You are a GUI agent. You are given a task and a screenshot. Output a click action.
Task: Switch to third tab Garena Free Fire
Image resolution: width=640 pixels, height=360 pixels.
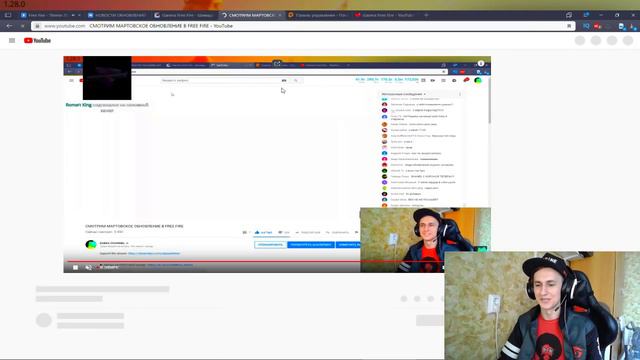[184, 15]
